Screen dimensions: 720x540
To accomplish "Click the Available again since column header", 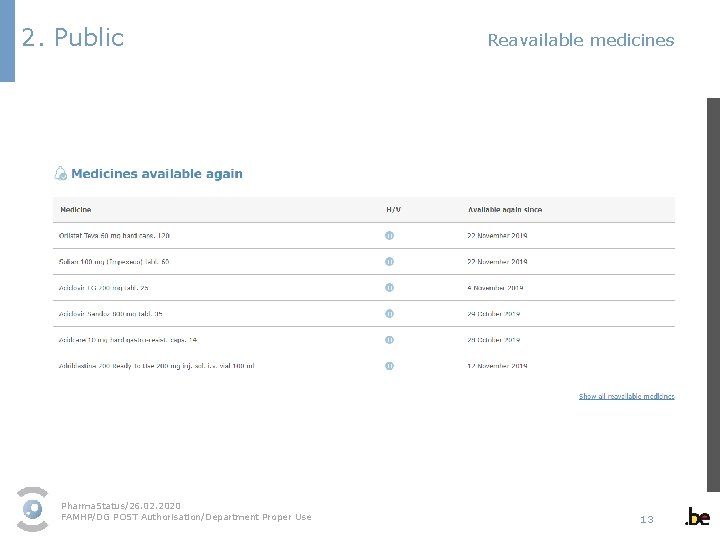I will 505,210.
